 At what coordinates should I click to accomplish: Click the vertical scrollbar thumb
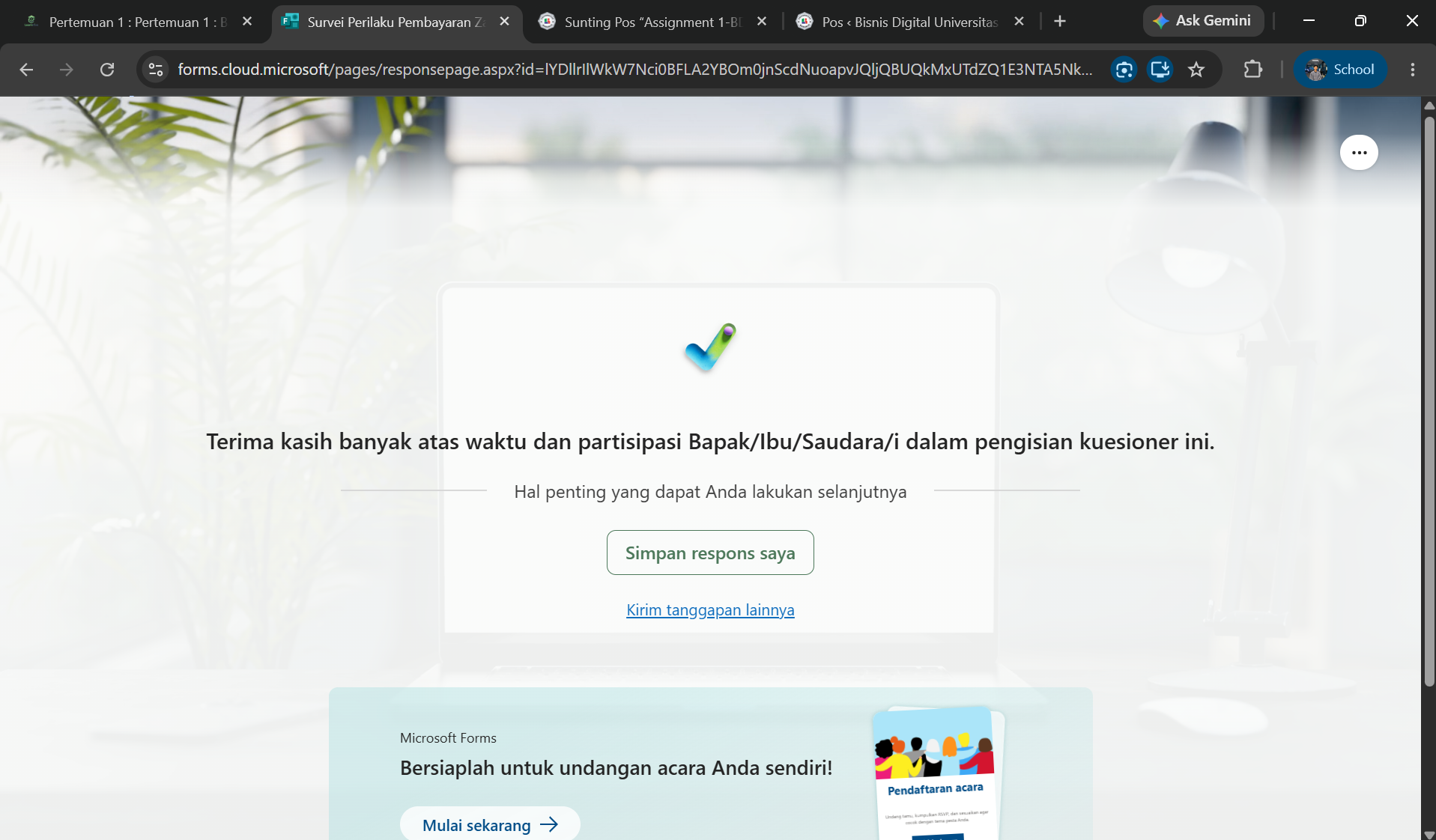tap(1429, 401)
